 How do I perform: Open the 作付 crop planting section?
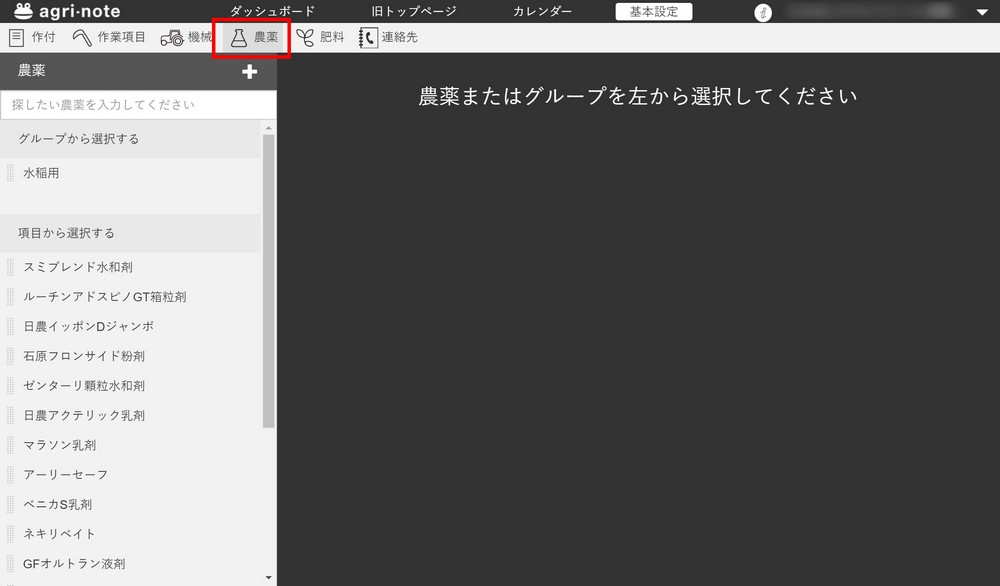point(32,38)
